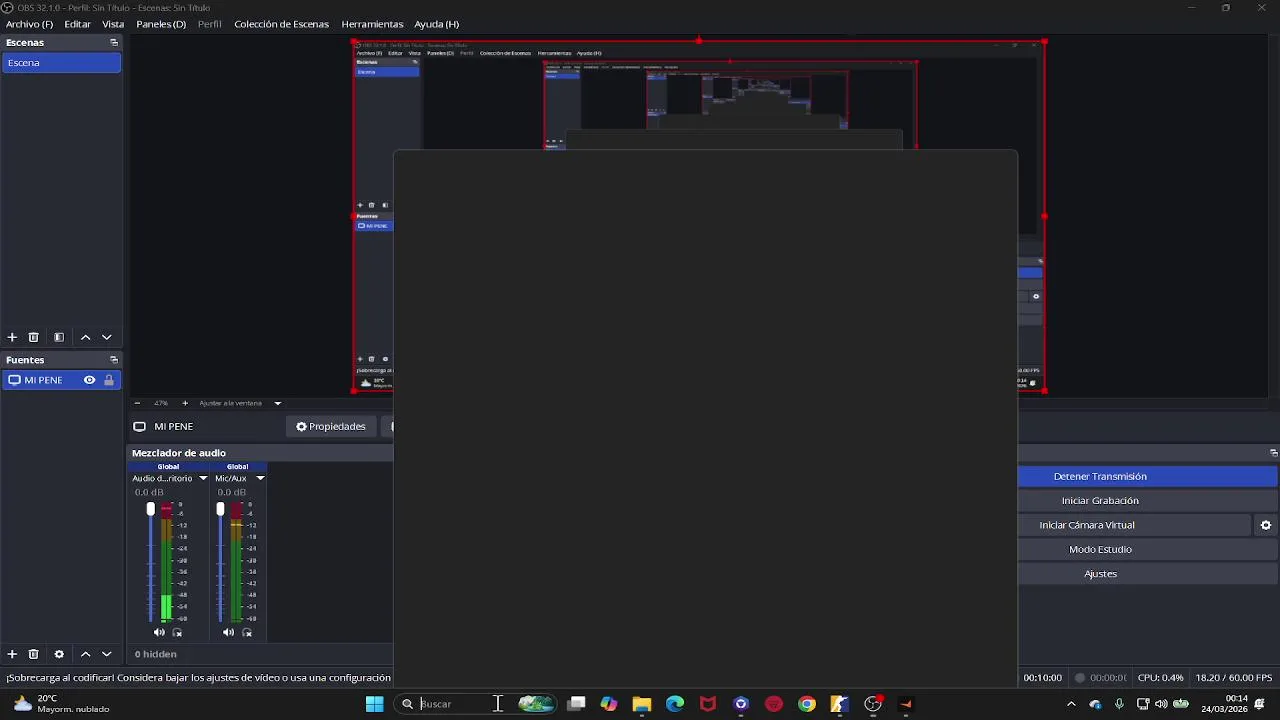The width and height of the screenshot is (1280, 720).
Task: Undock the Escenas panel with its float icon
Action: point(114,43)
